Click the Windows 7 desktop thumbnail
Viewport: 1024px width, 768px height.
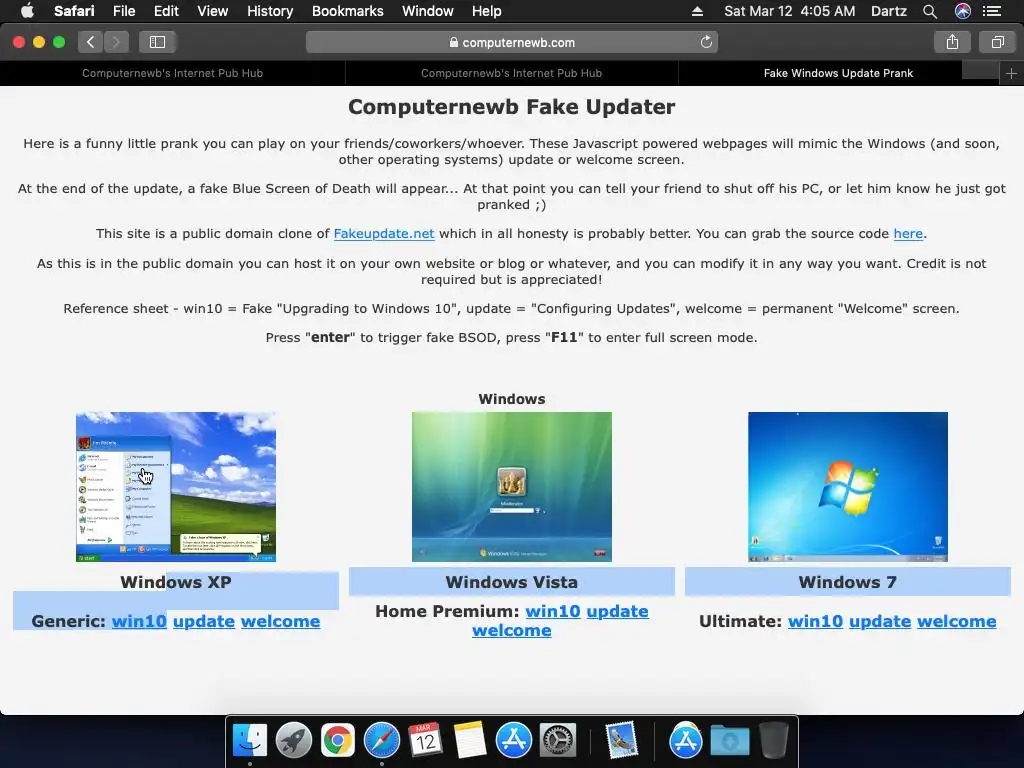coord(848,487)
